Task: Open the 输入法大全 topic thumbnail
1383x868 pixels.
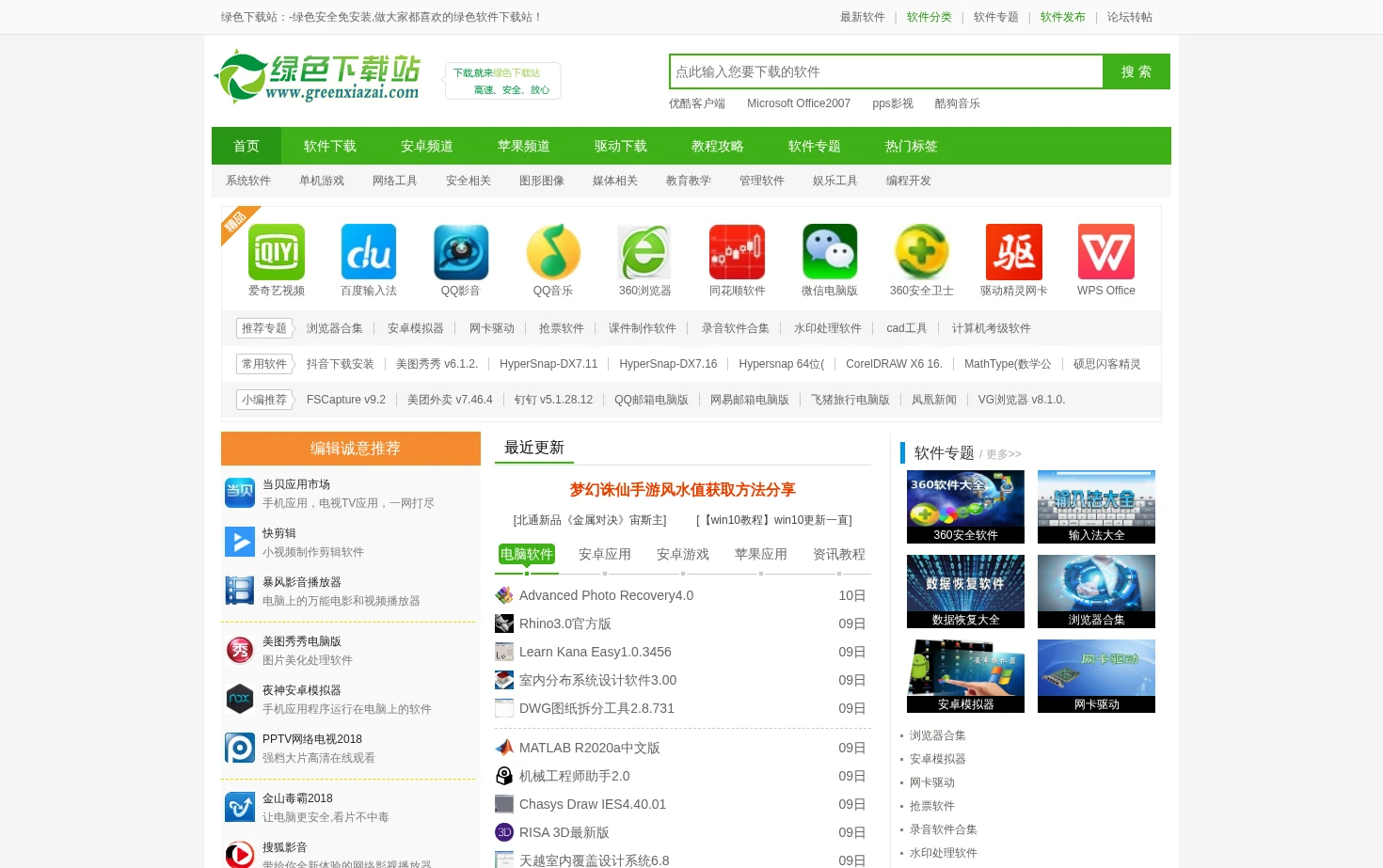Action: click(1096, 507)
